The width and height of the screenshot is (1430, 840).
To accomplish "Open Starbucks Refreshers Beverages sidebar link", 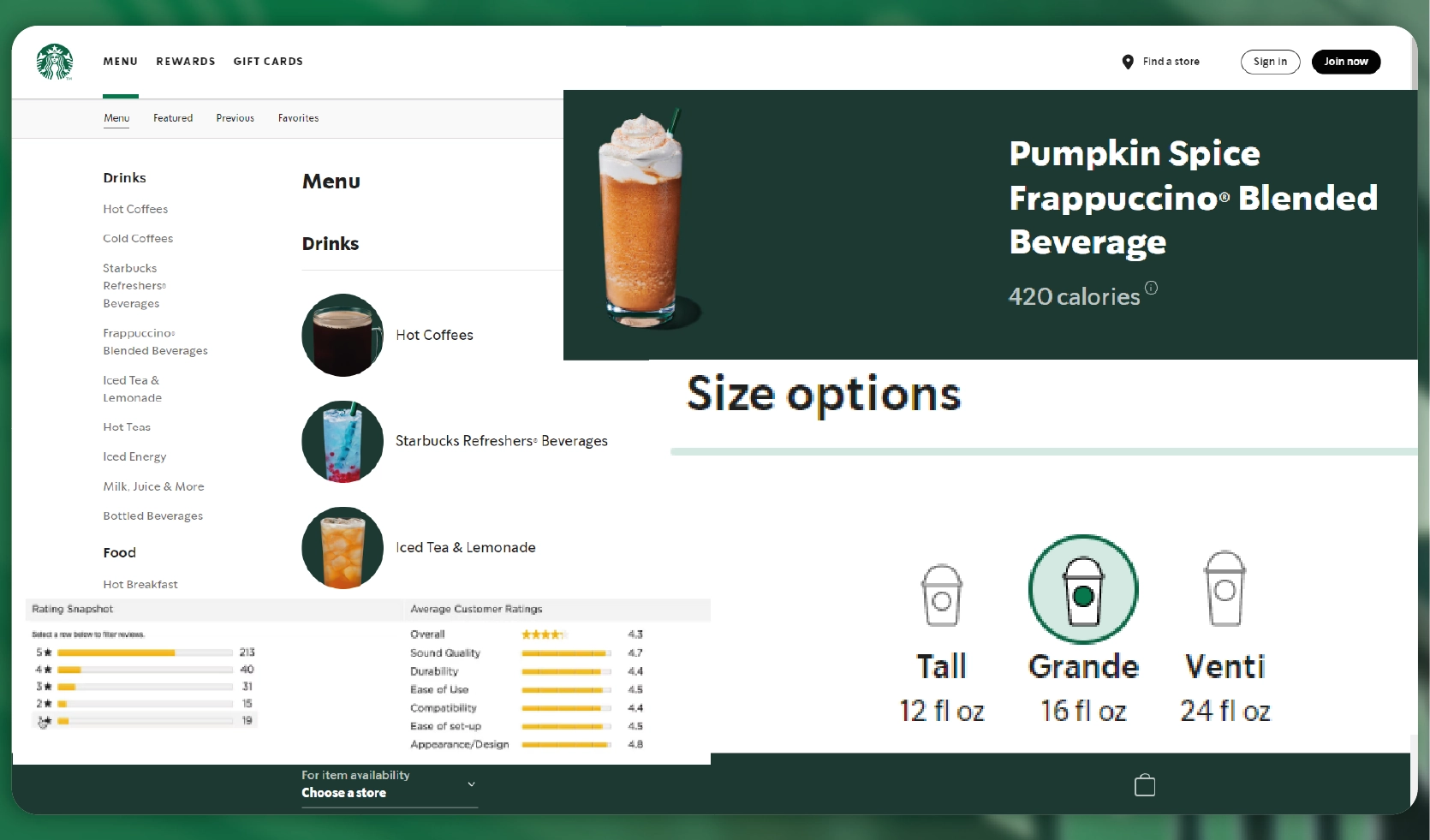I will (134, 285).
